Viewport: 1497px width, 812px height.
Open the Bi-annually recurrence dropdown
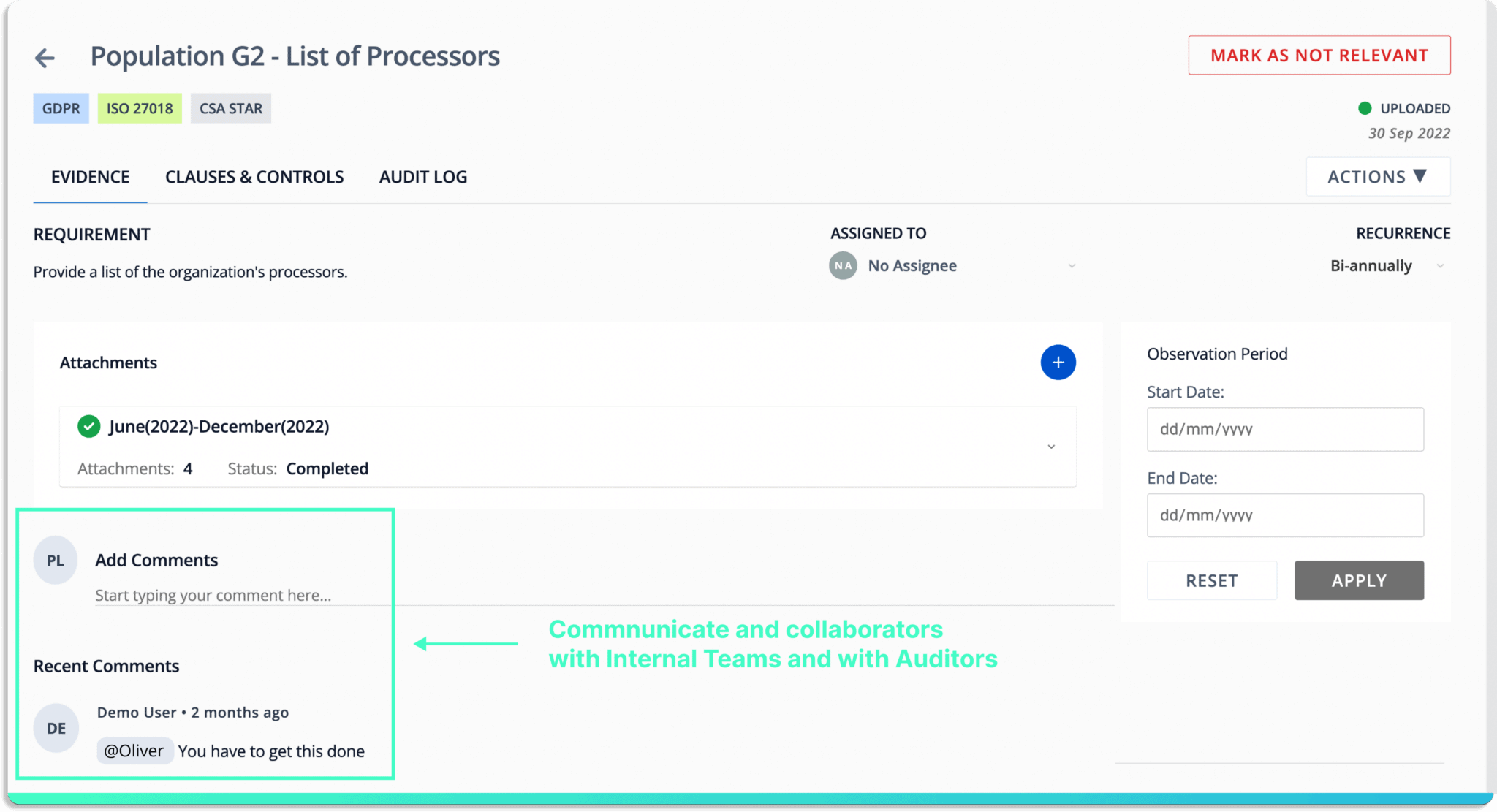pyautogui.click(x=1387, y=266)
